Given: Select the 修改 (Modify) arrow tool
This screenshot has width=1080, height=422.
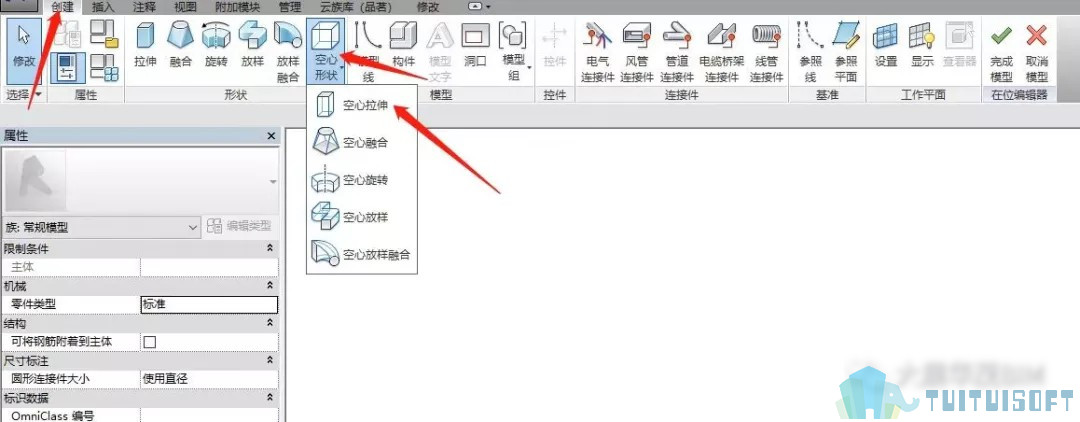Looking at the screenshot, I should [x=23, y=51].
